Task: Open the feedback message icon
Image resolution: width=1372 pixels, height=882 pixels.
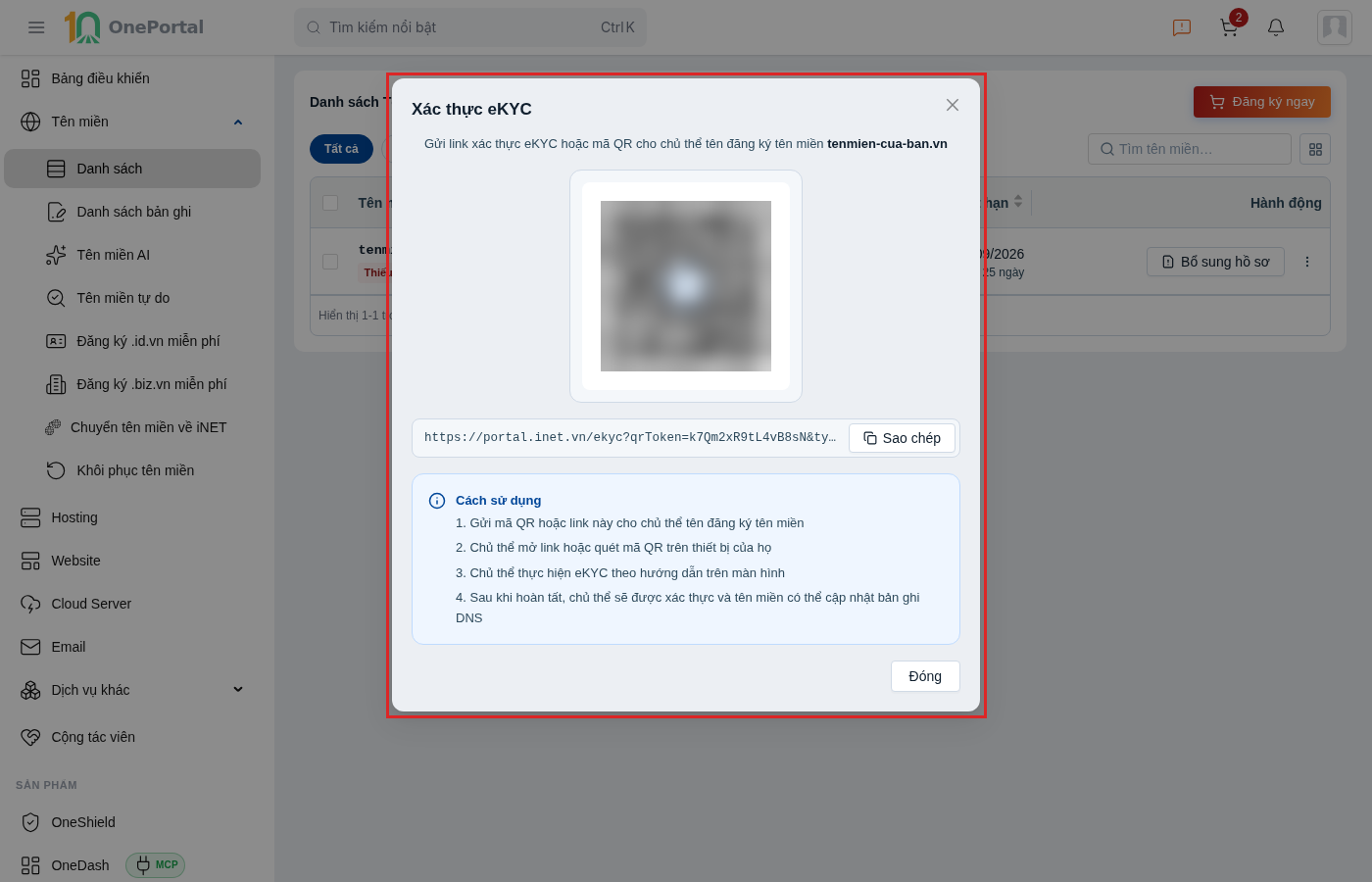Action: point(1182,27)
